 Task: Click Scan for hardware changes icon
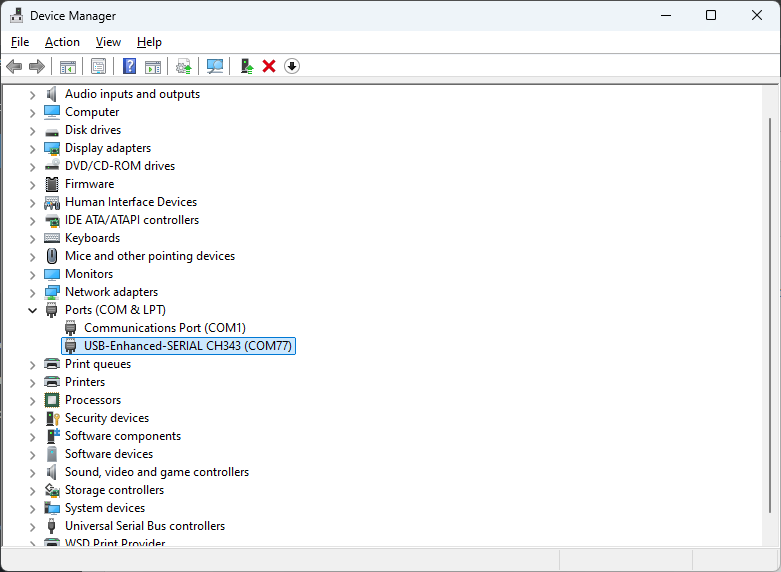(215, 66)
